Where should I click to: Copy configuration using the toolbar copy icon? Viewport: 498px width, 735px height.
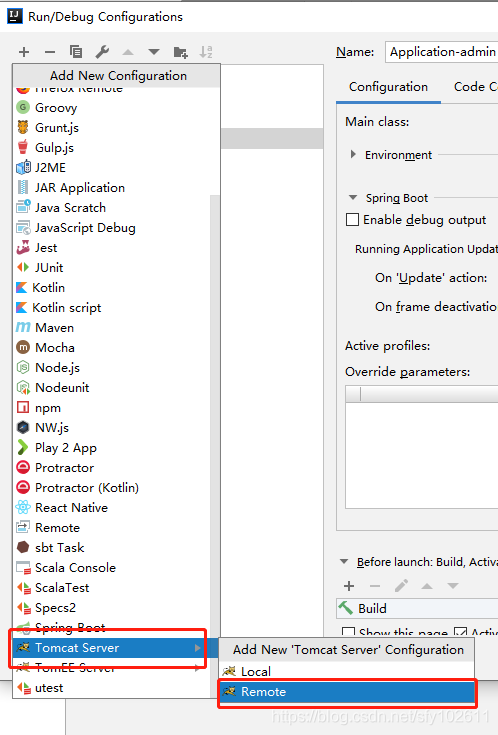point(76,52)
